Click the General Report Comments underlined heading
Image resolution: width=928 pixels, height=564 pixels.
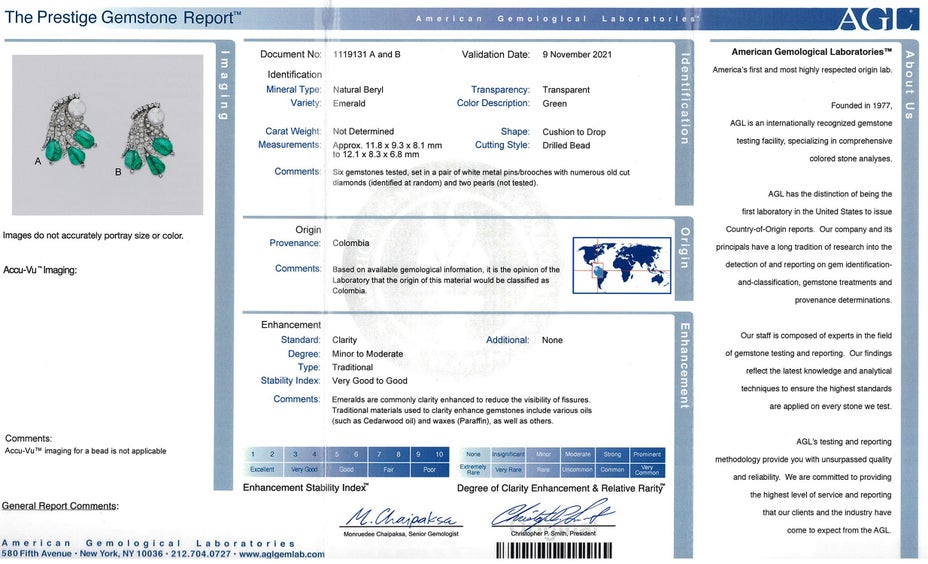60,506
